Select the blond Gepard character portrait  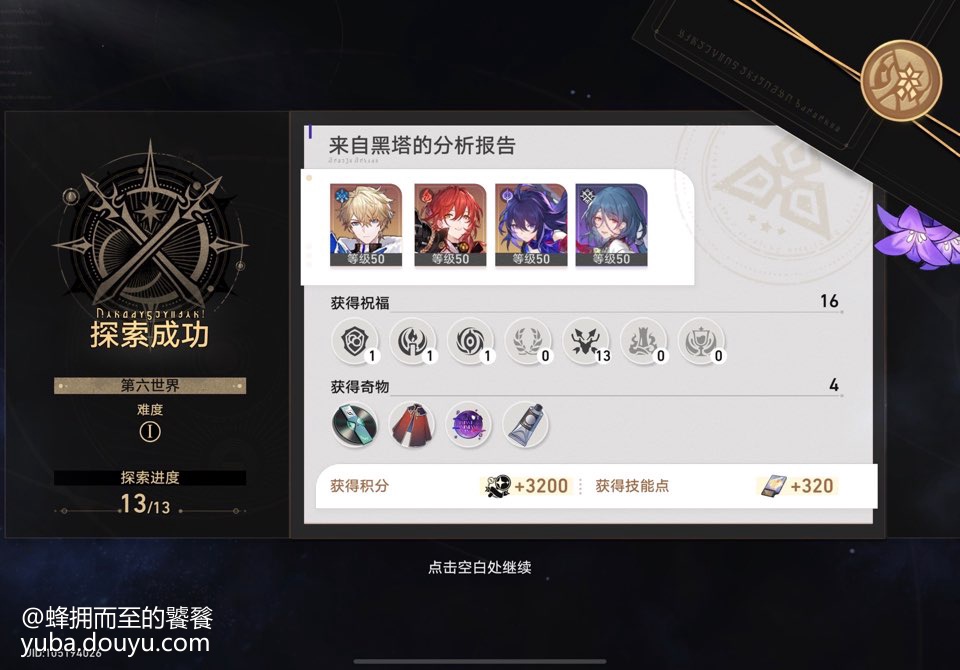click(x=366, y=225)
